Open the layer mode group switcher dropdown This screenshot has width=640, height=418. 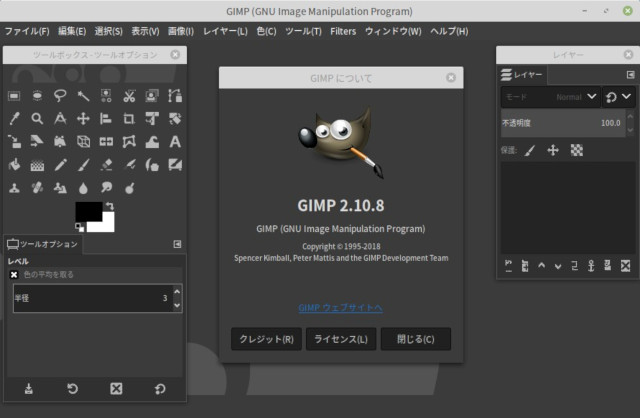[x=618, y=97]
